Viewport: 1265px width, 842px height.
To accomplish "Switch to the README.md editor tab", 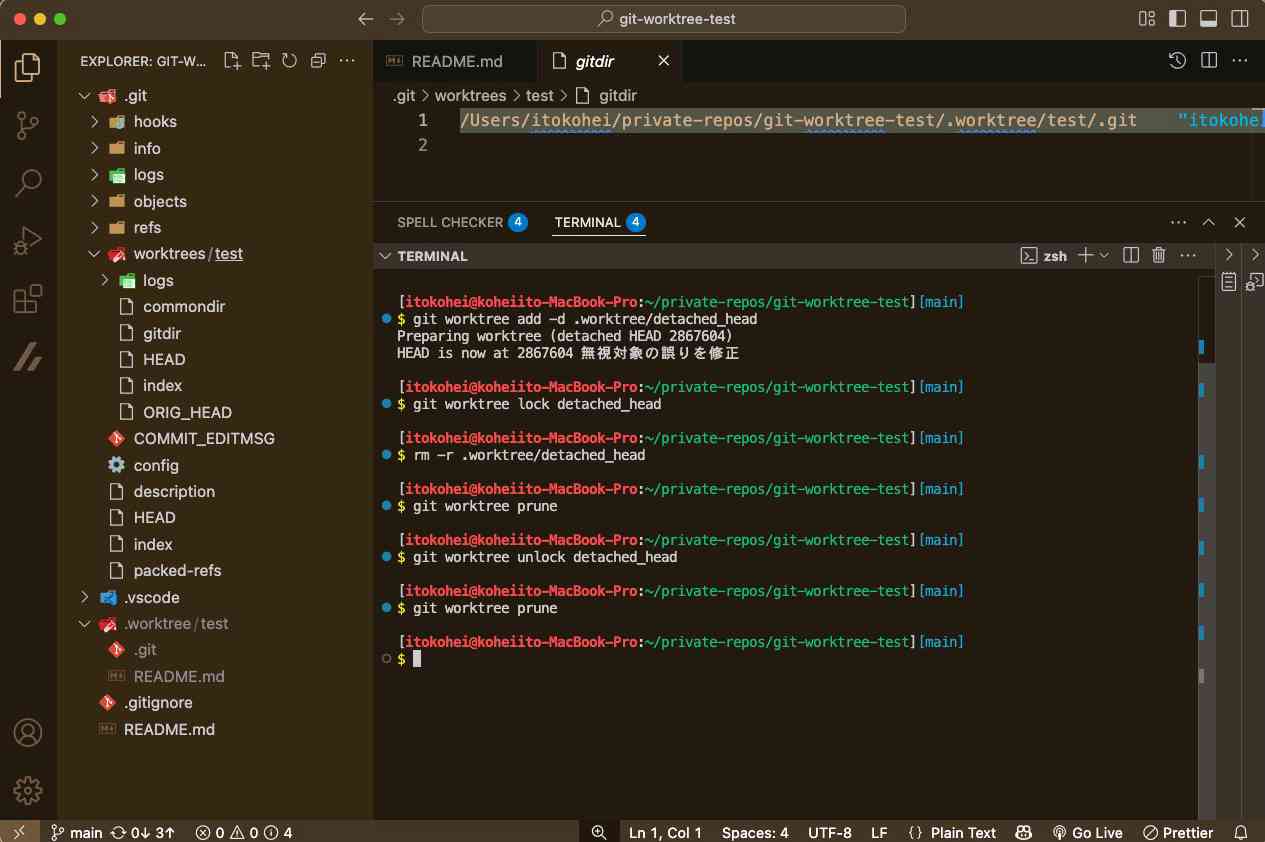I will 456,62.
